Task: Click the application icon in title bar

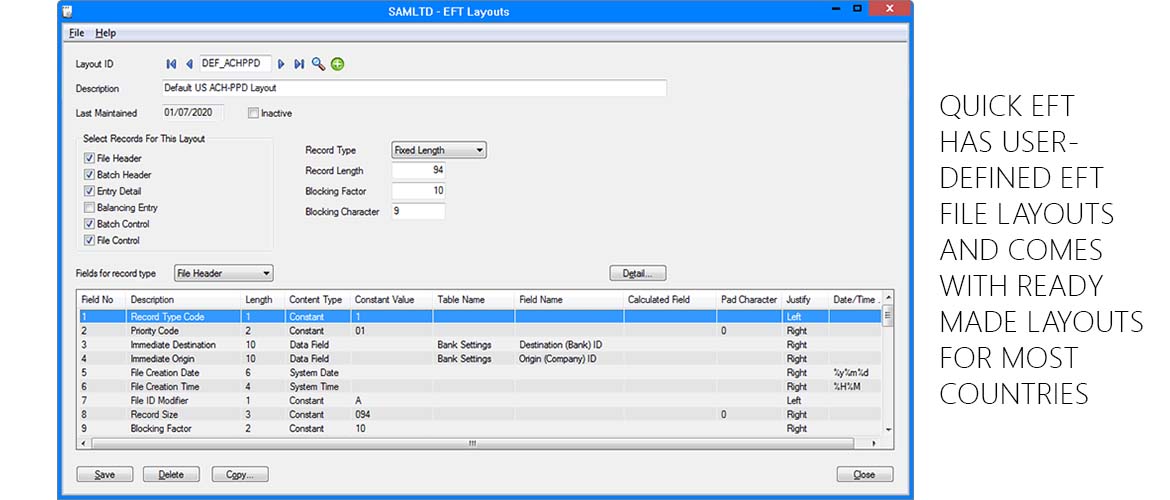Action: (x=68, y=10)
